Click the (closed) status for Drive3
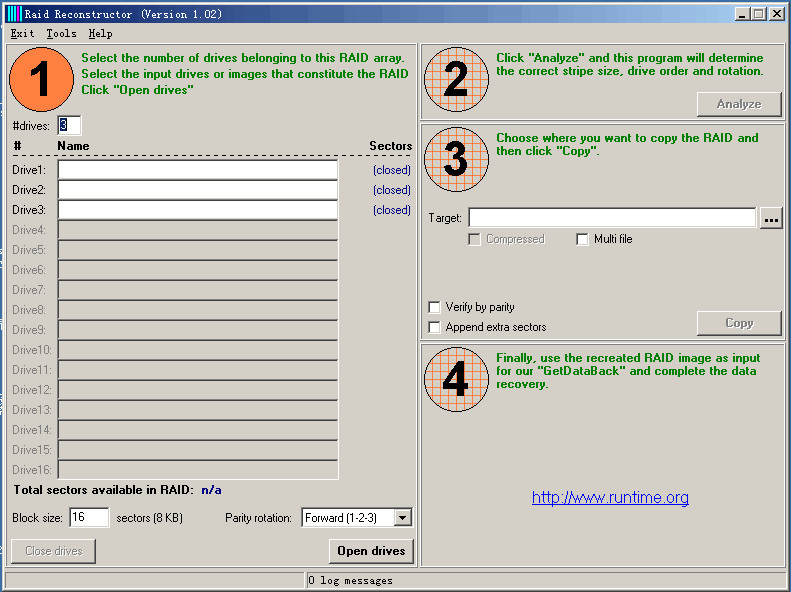 (392, 210)
